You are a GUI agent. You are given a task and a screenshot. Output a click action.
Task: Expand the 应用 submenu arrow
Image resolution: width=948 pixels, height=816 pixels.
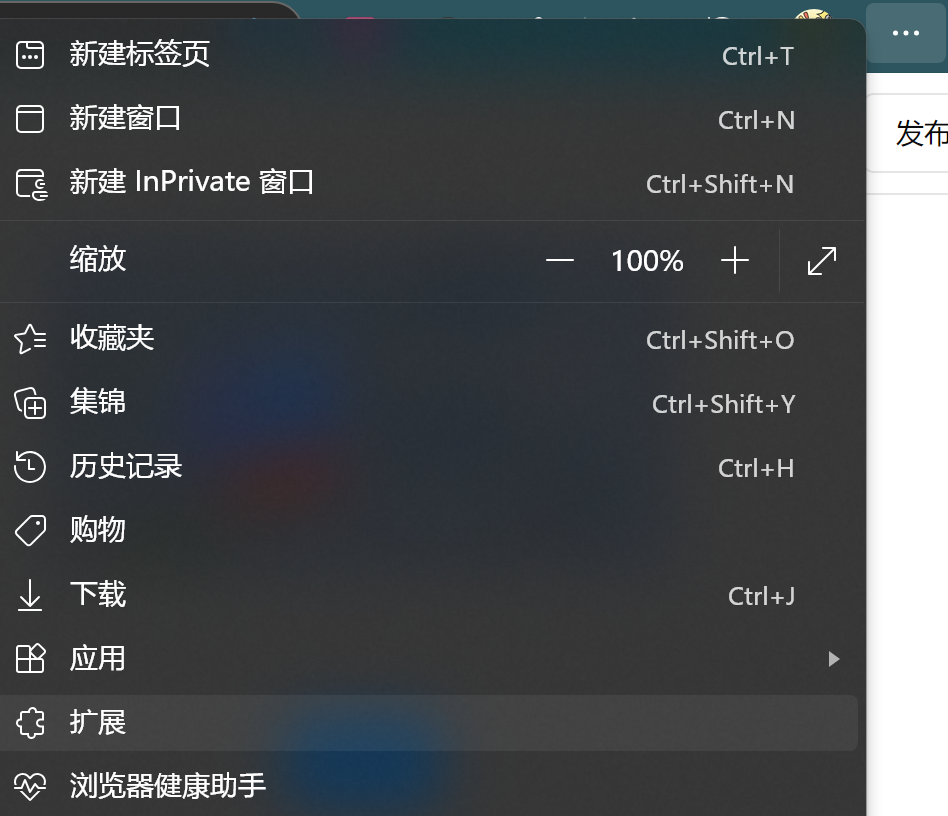[x=834, y=659]
